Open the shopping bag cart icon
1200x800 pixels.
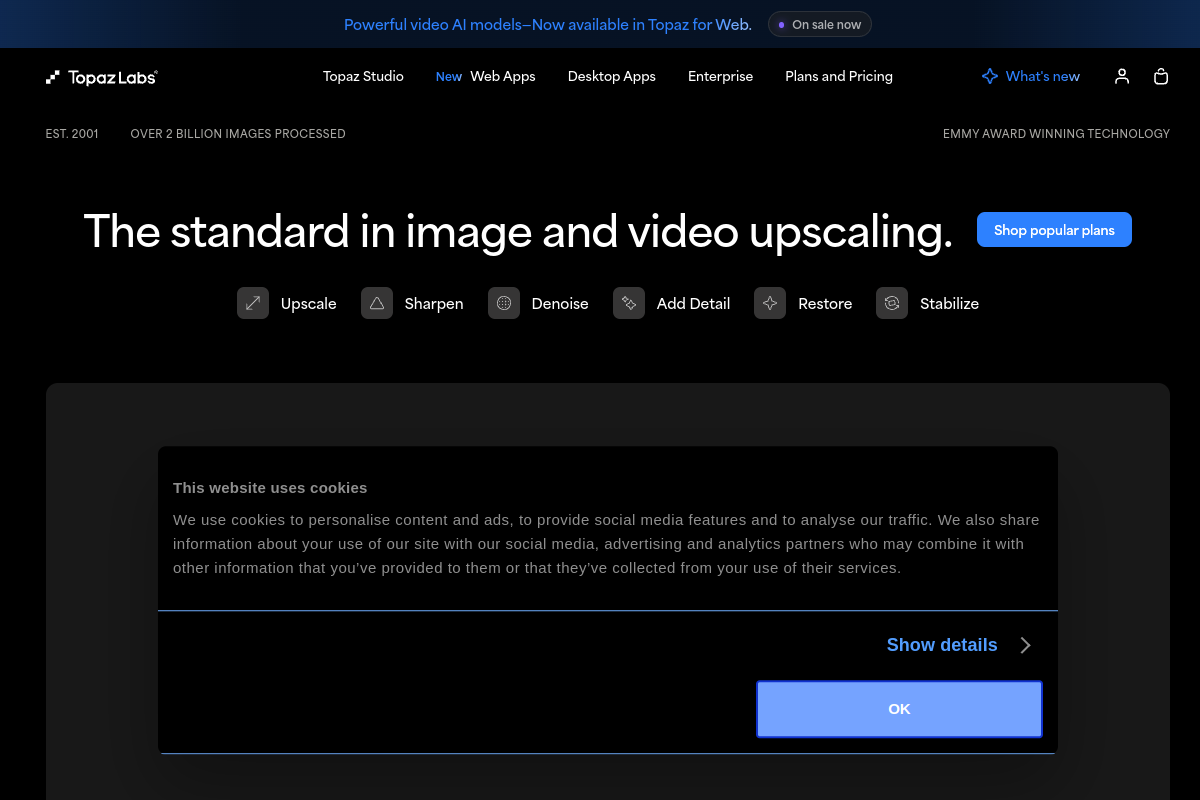1161,76
